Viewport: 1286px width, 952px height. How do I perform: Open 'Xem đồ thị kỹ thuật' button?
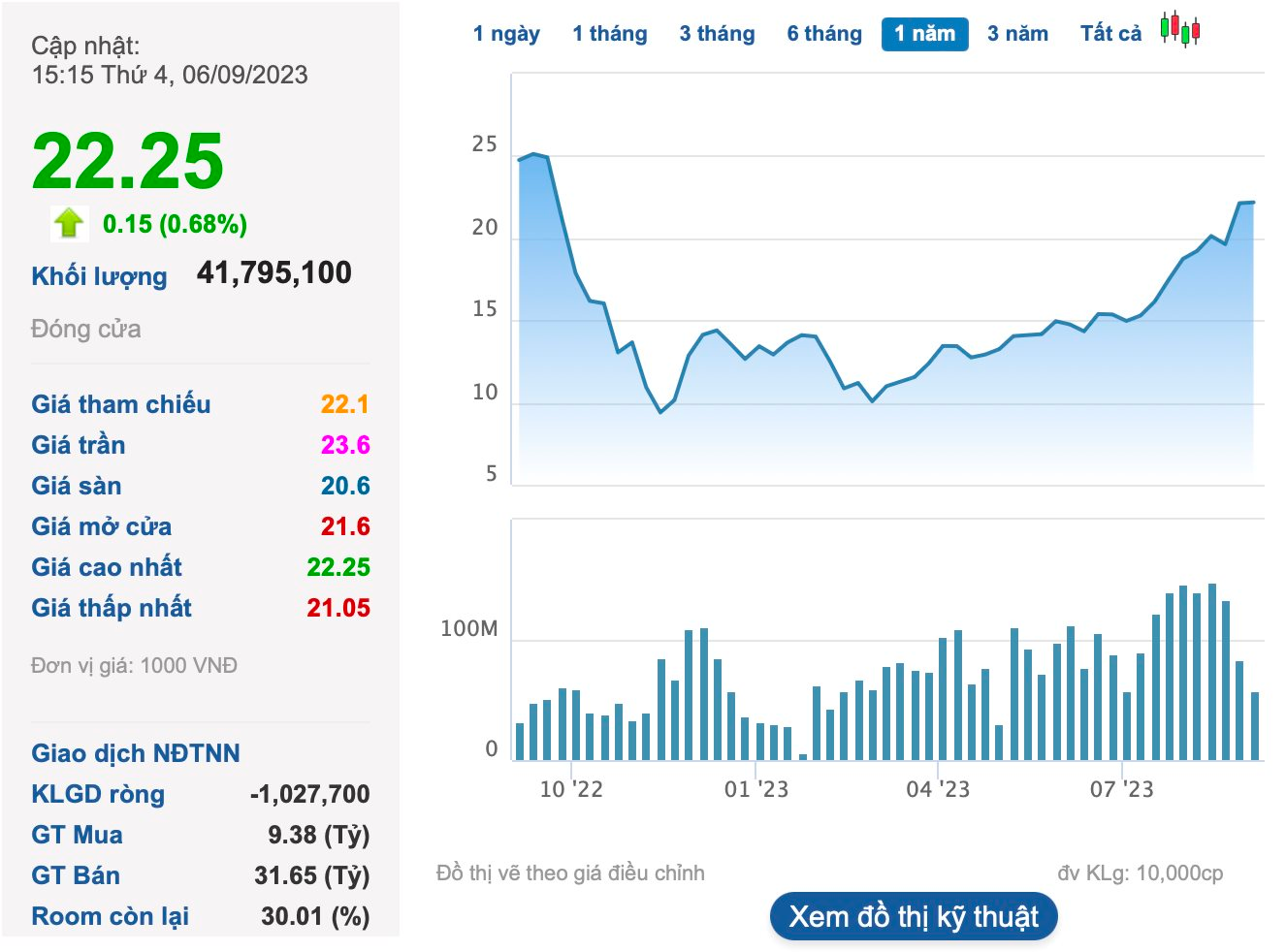(914, 917)
